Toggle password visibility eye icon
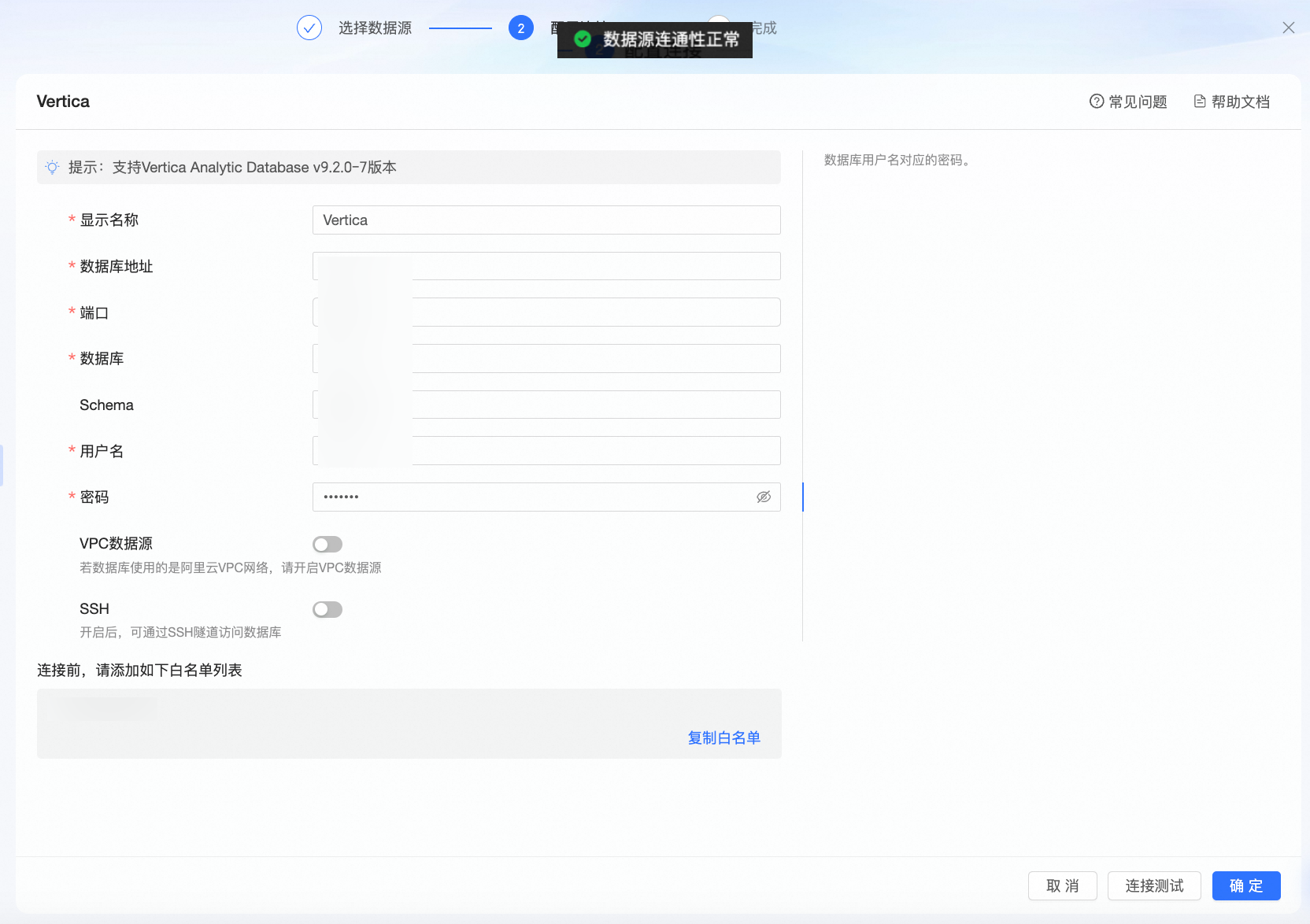Screen dimensions: 1310x924 click(x=763, y=497)
